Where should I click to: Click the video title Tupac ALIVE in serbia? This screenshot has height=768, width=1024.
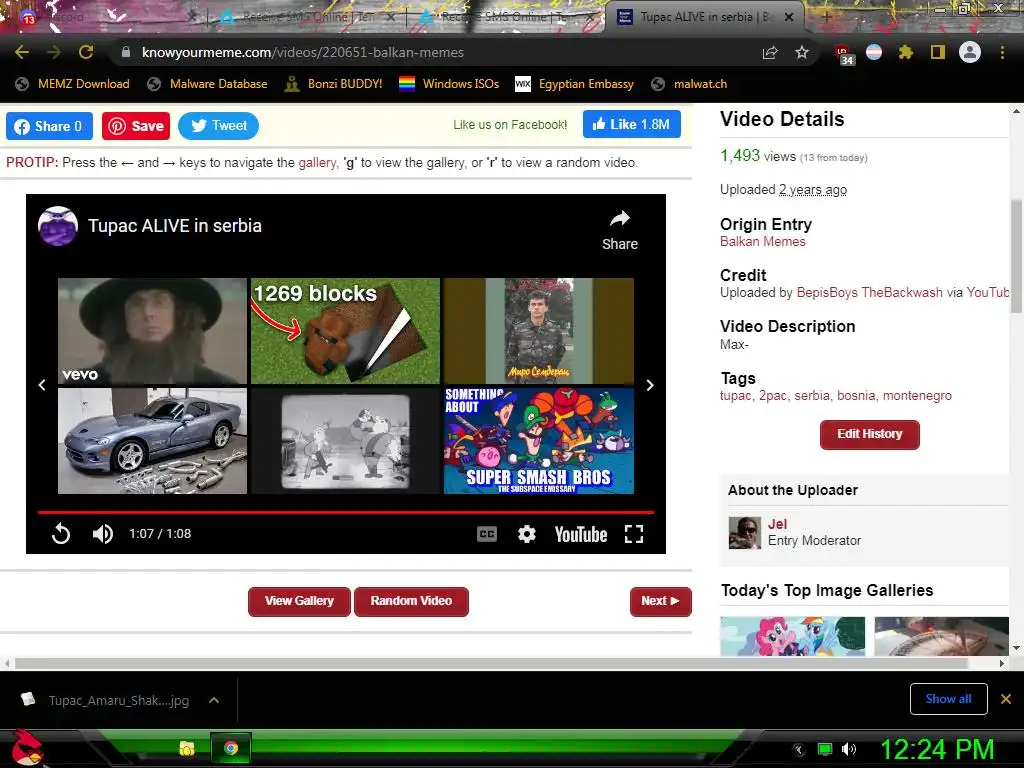[x=175, y=226]
